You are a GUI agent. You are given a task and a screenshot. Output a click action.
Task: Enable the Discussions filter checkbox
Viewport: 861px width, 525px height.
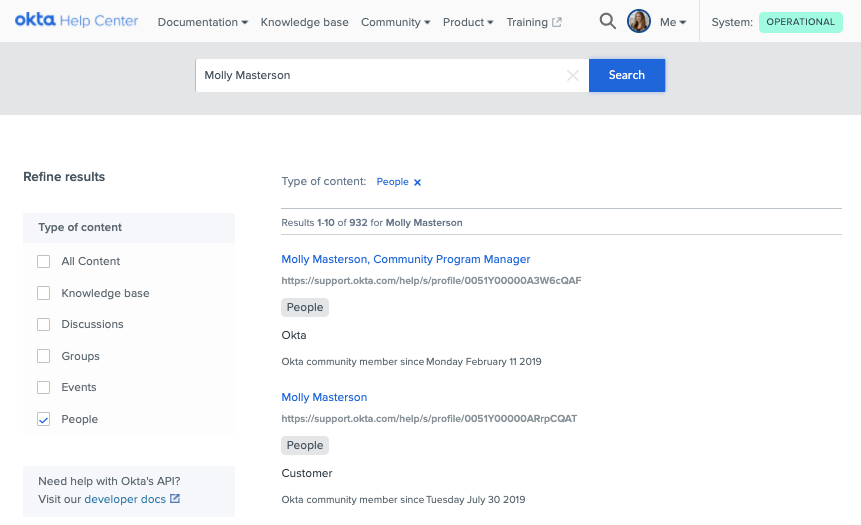point(43,324)
